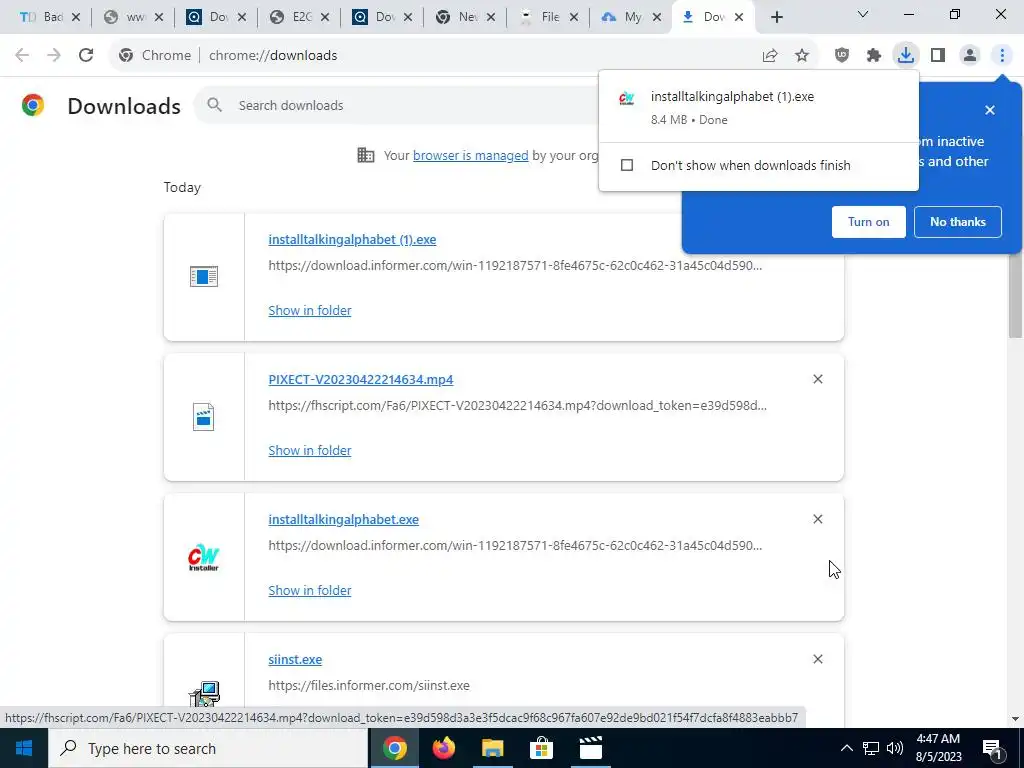Check Don't show when downloads finish

(627, 165)
